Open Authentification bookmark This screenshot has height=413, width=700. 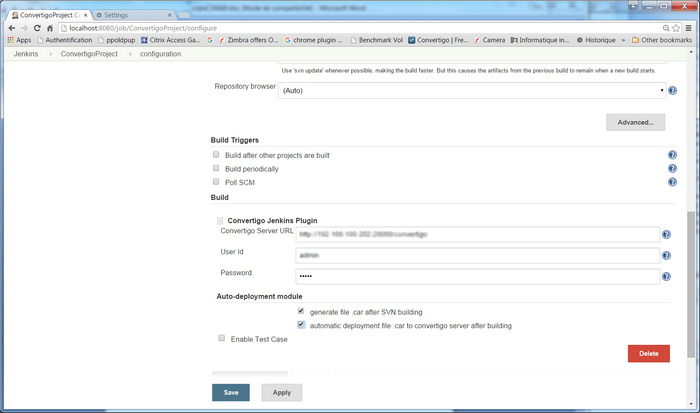tap(65, 40)
